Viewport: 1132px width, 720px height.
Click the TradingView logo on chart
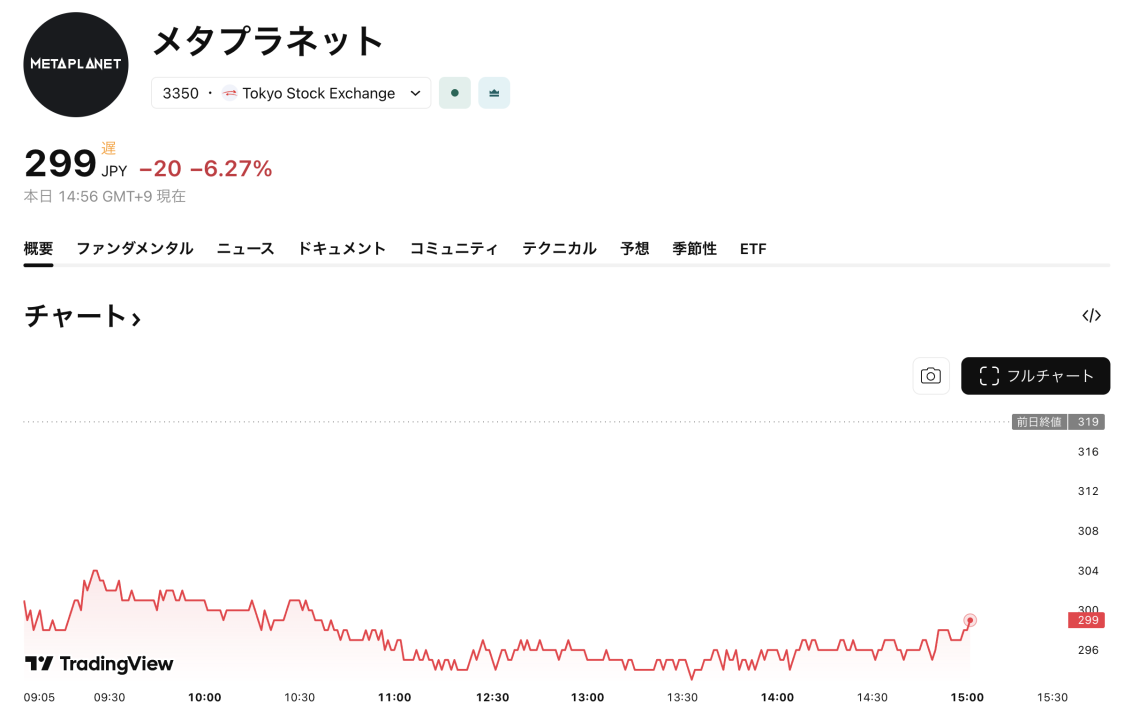[99, 664]
